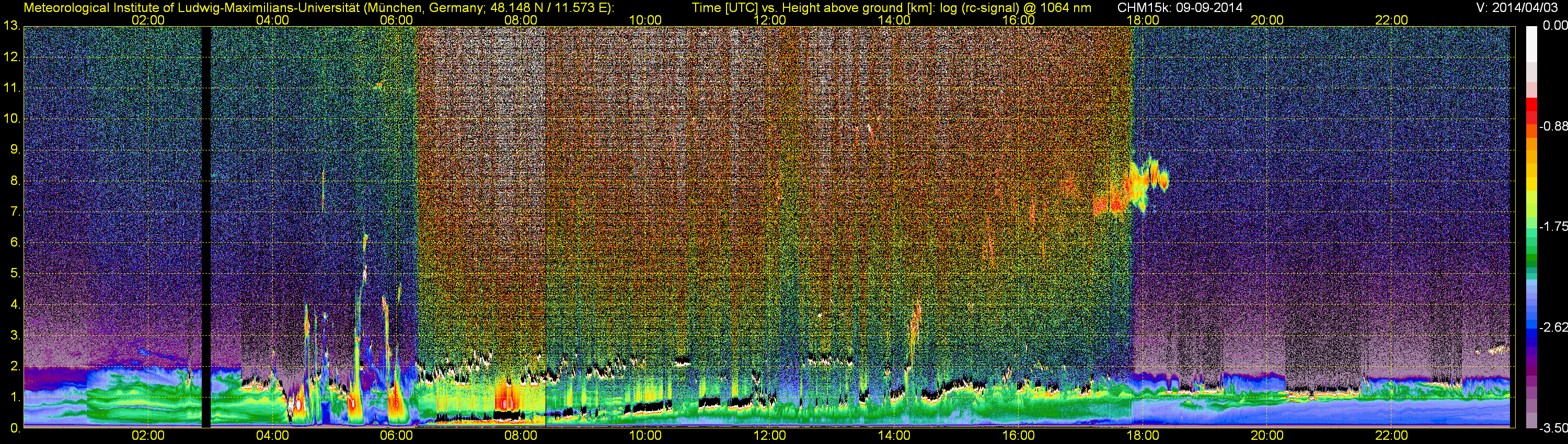This screenshot has width=1568, height=444.
Task: Click the -0.88 color scale value
Action: pos(1553,126)
